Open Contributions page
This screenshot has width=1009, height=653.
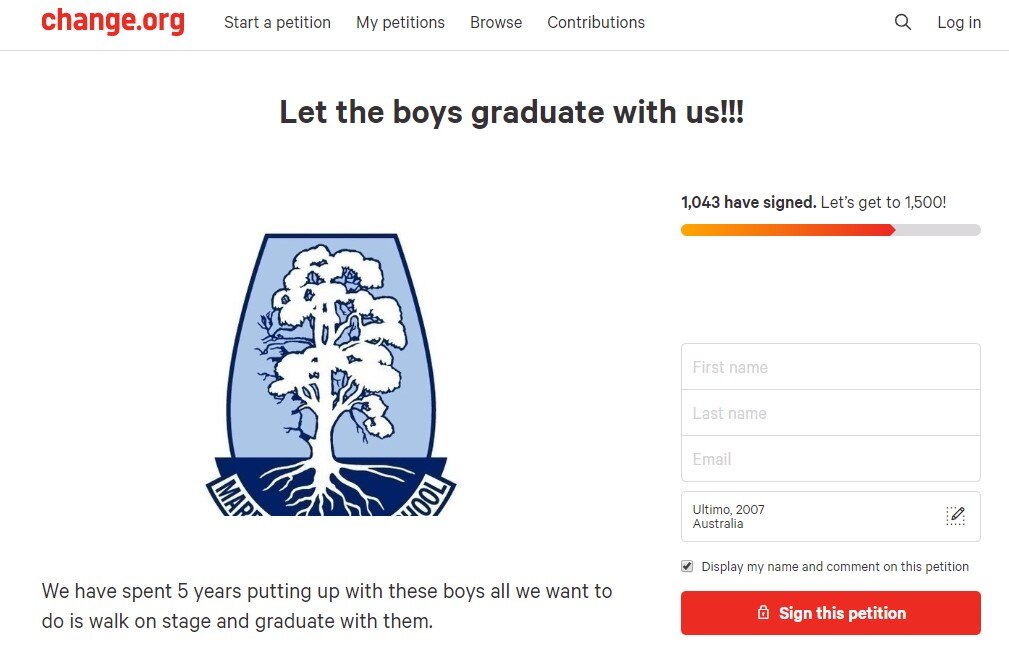tap(596, 22)
